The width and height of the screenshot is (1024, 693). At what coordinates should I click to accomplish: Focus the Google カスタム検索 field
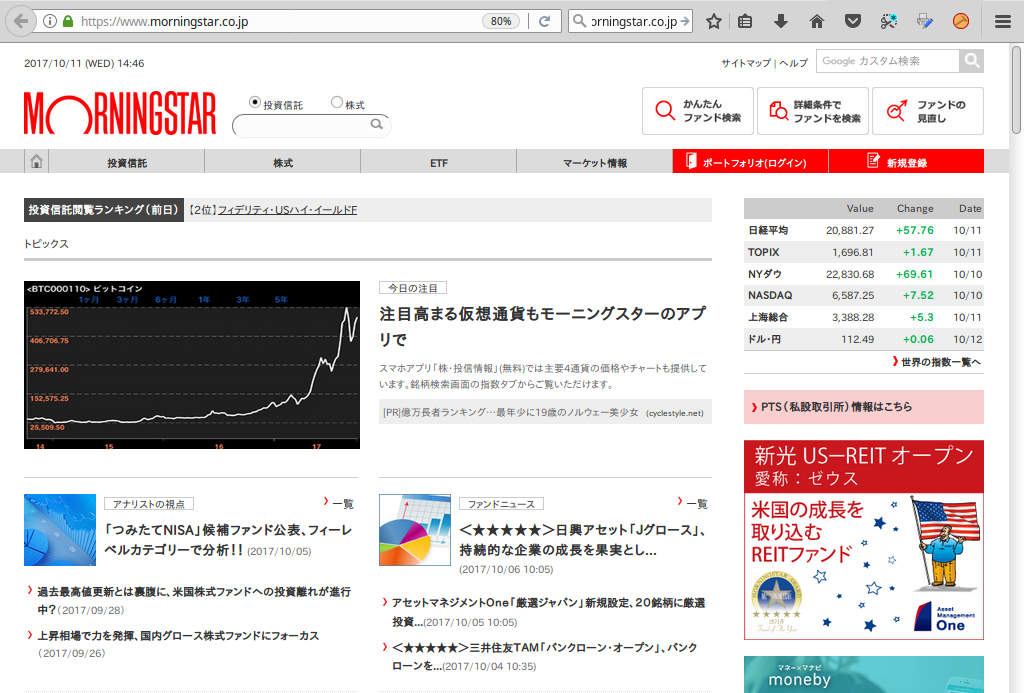tap(888, 61)
